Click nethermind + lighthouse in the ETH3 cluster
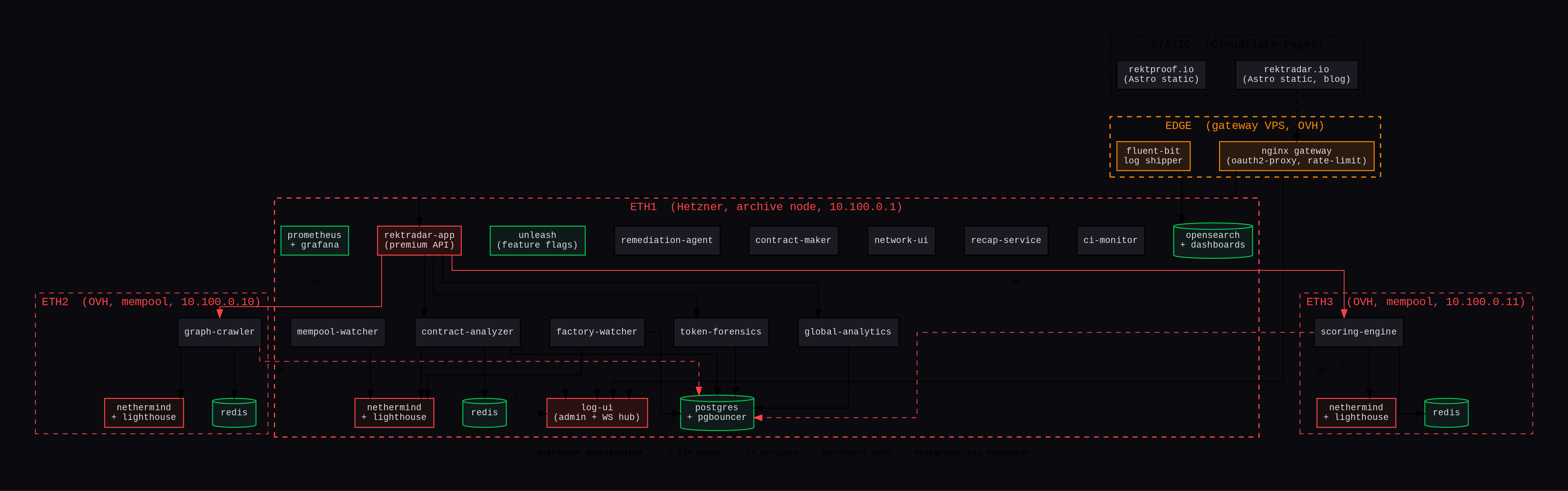 pyautogui.click(x=1355, y=413)
